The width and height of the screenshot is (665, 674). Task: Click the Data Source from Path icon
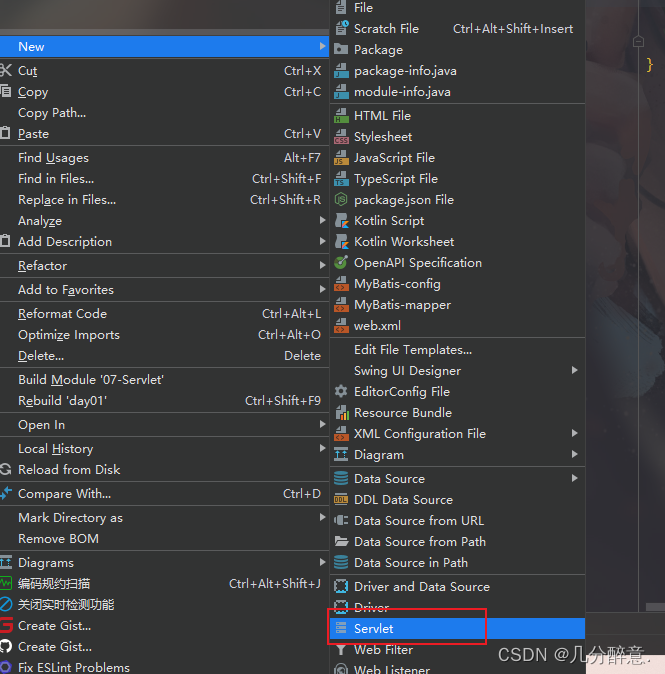[341, 542]
